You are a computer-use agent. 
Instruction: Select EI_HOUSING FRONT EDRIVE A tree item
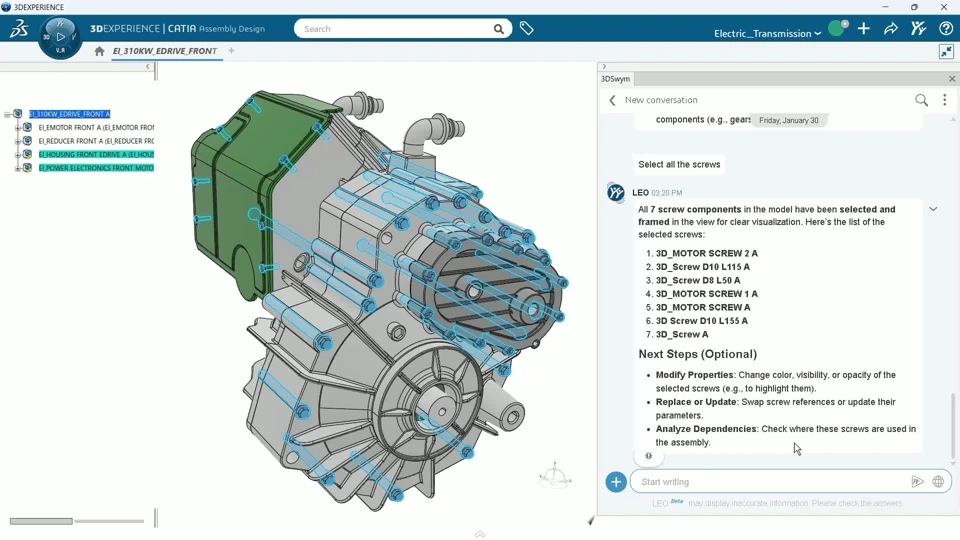click(x=96, y=154)
